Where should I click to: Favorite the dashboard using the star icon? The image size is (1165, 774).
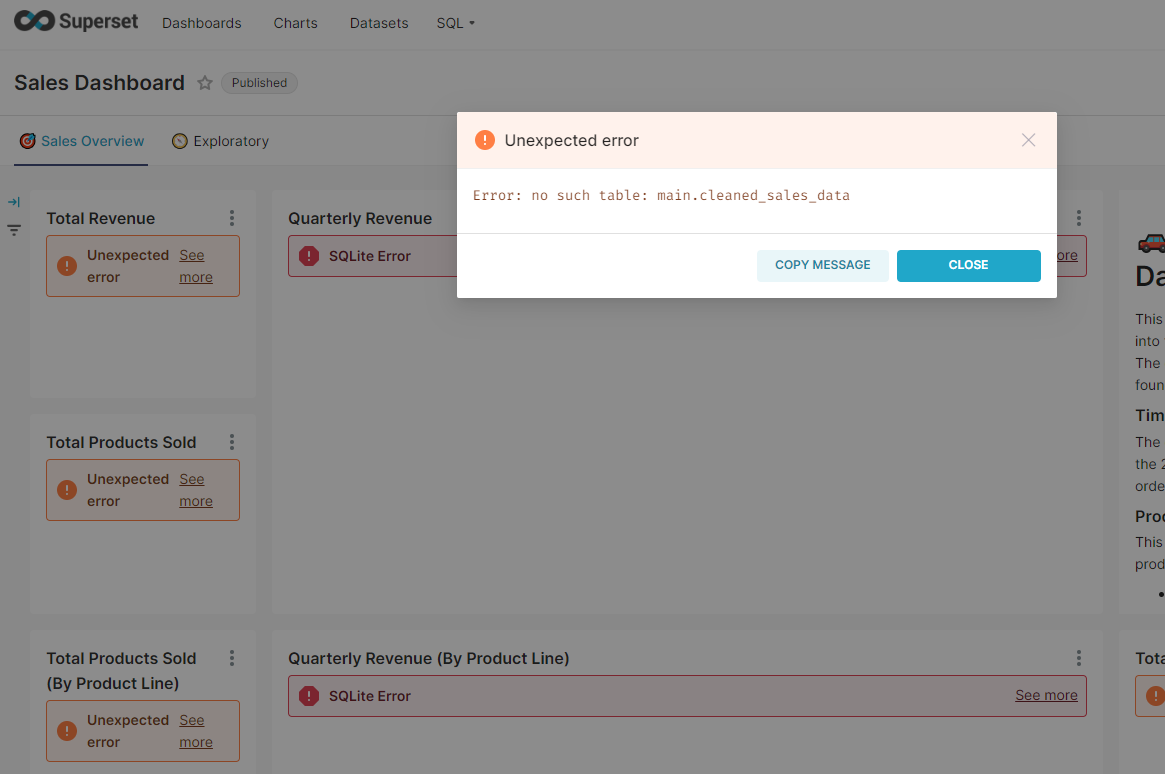pos(204,83)
